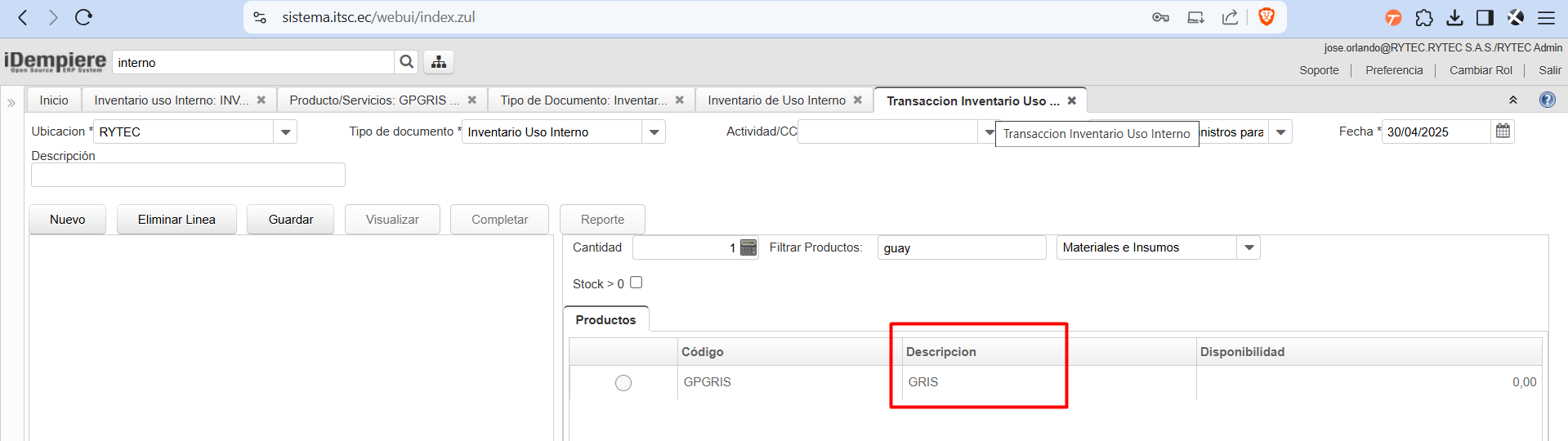Expand Materiales e Insumos category dropdown
1568x441 pixels.
tap(1249, 247)
